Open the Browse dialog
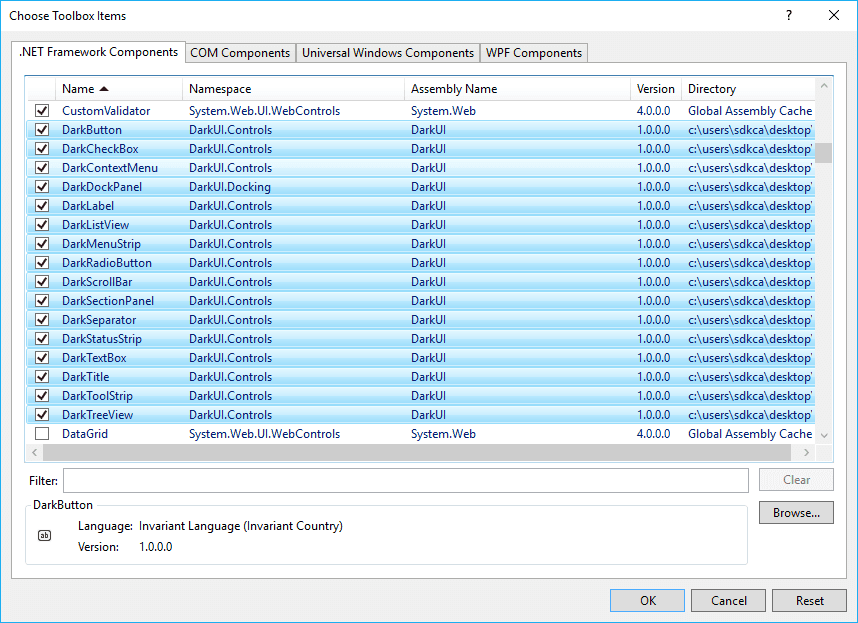 coord(796,512)
